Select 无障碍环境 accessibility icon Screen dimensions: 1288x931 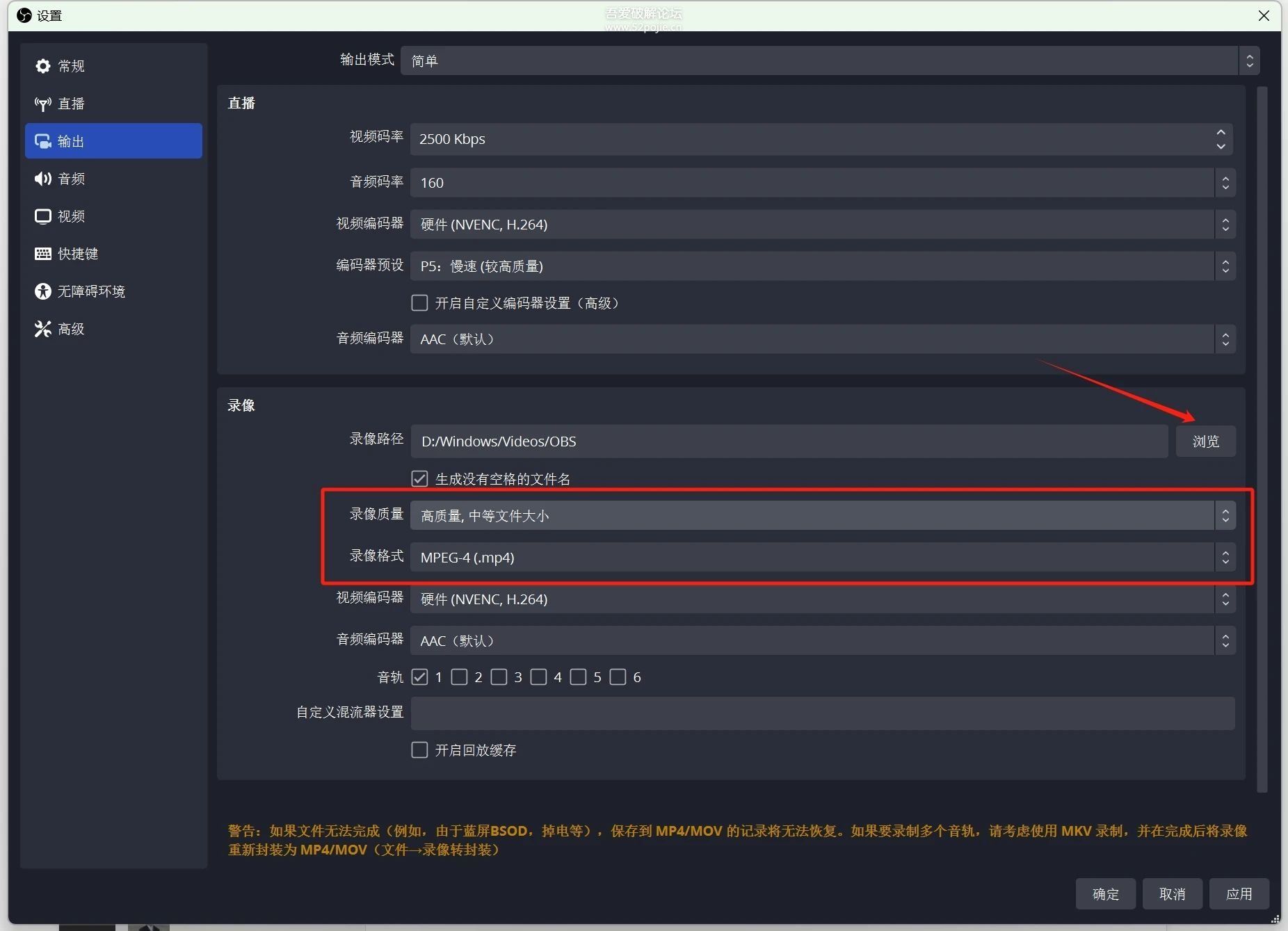pyautogui.click(x=43, y=291)
